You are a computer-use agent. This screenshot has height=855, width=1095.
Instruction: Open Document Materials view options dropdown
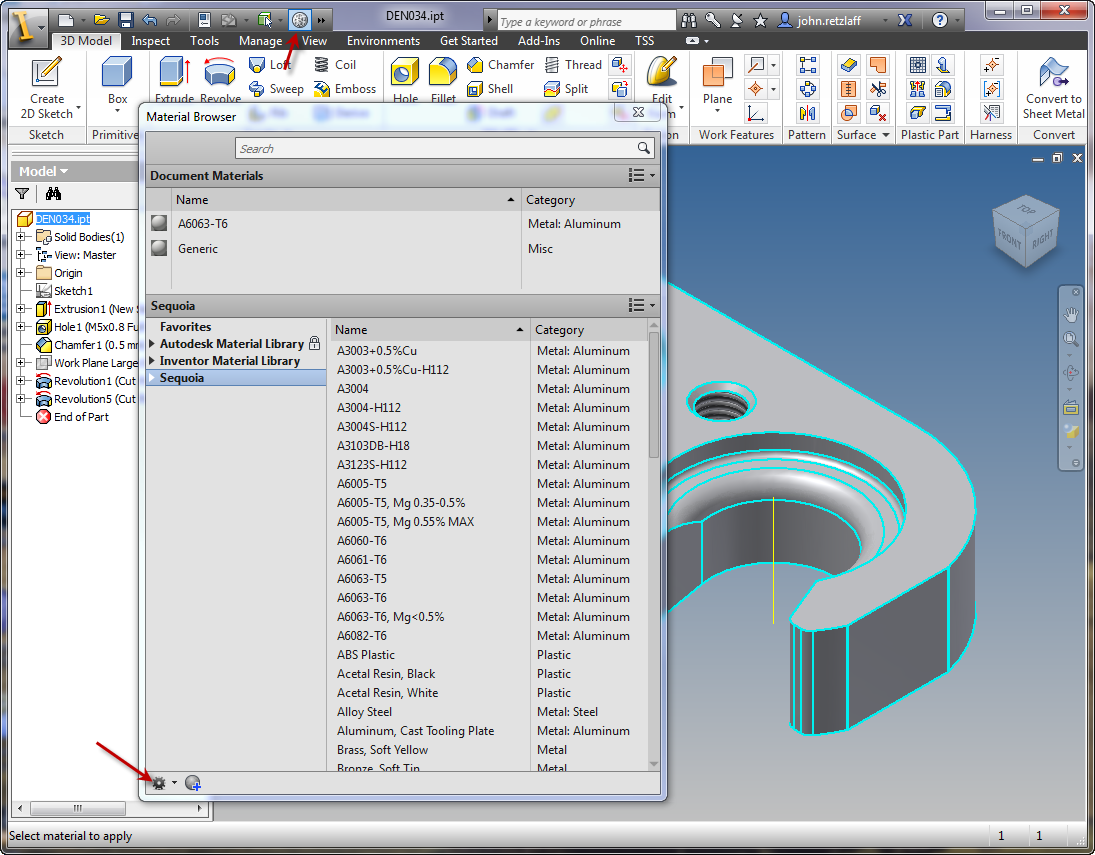click(642, 175)
